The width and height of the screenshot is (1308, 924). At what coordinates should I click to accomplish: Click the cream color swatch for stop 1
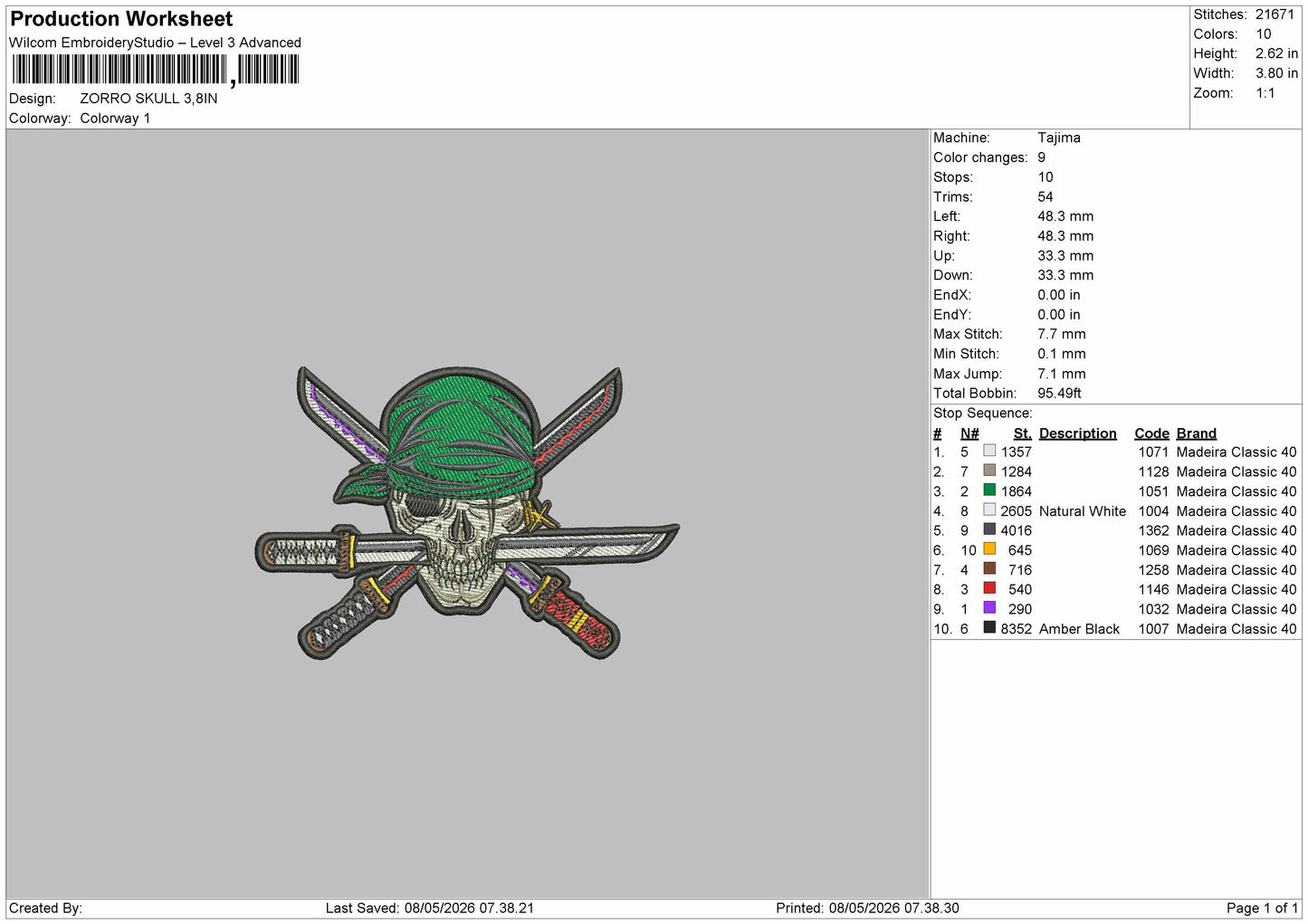click(x=989, y=451)
